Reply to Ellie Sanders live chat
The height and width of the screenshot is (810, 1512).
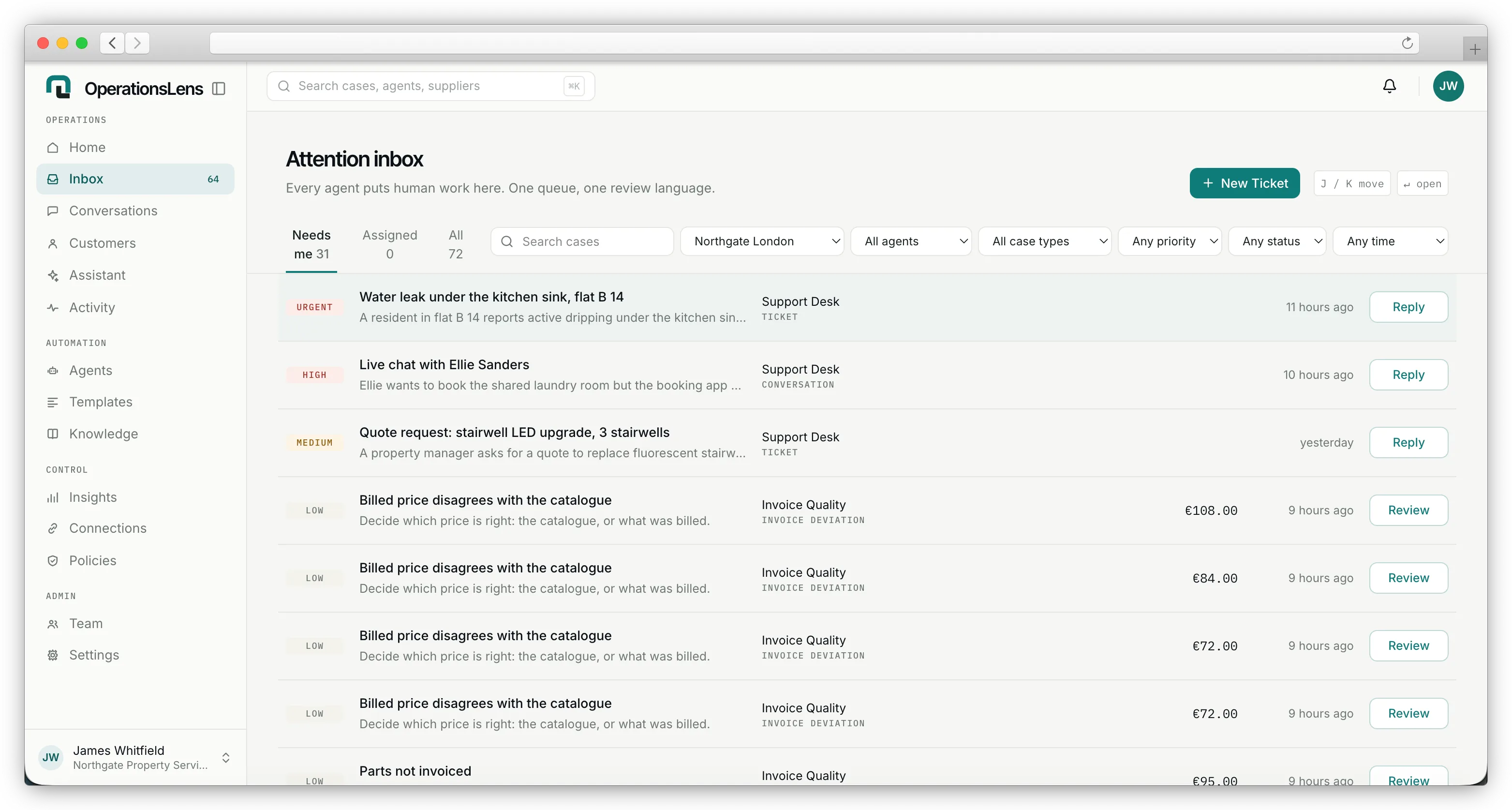click(1408, 375)
